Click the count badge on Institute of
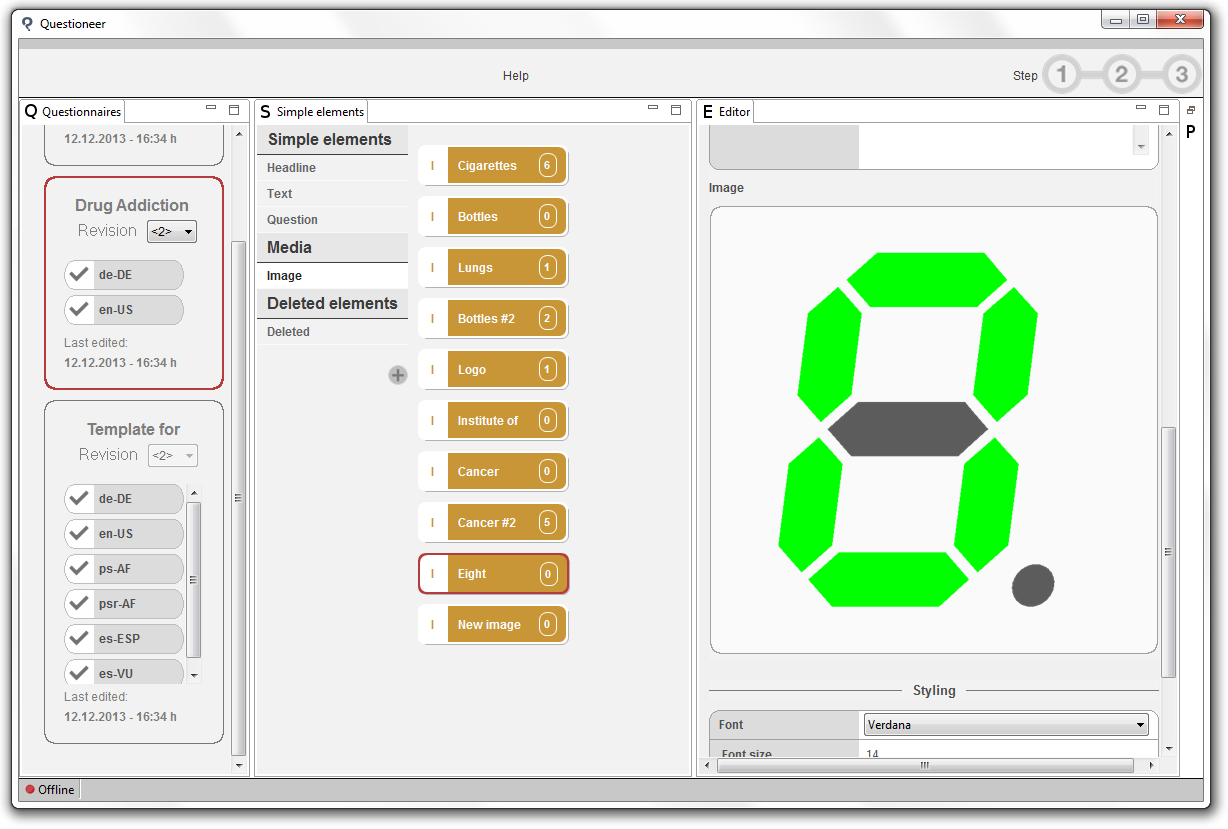1228x829 pixels. point(547,421)
